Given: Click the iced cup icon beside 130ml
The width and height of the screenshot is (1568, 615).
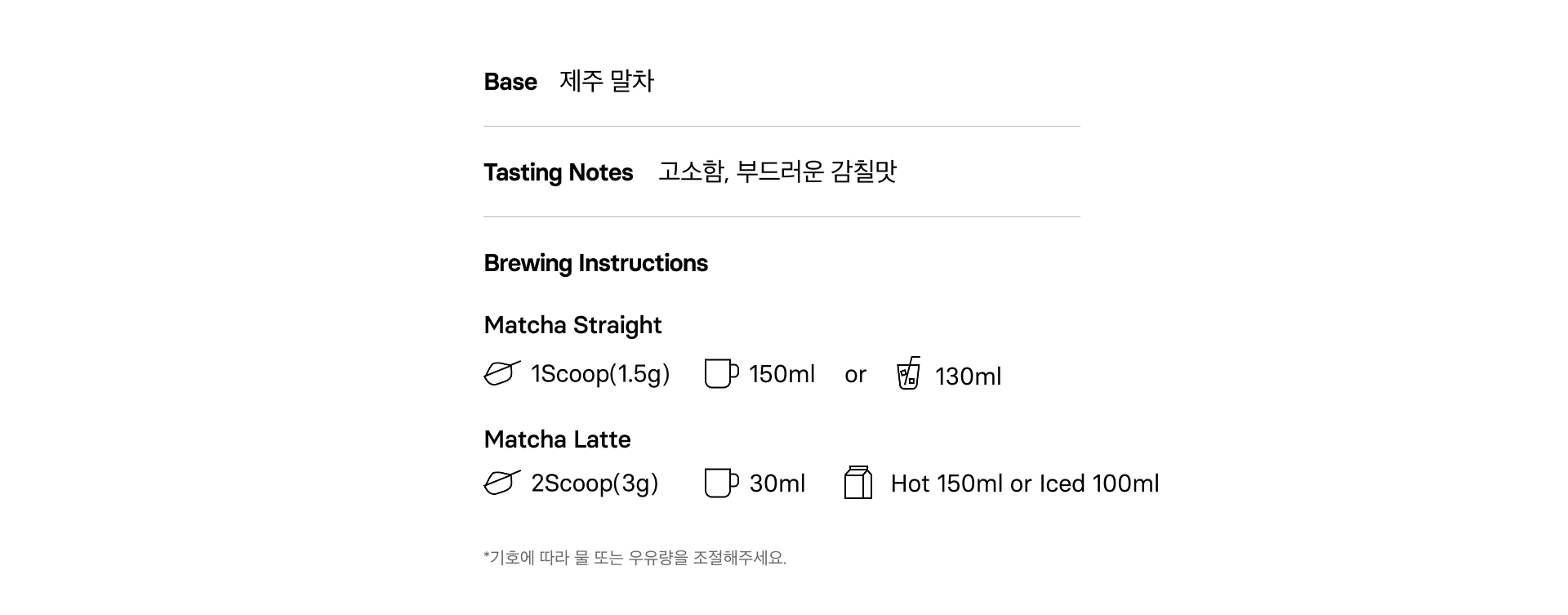Looking at the screenshot, I should point(908,373).
